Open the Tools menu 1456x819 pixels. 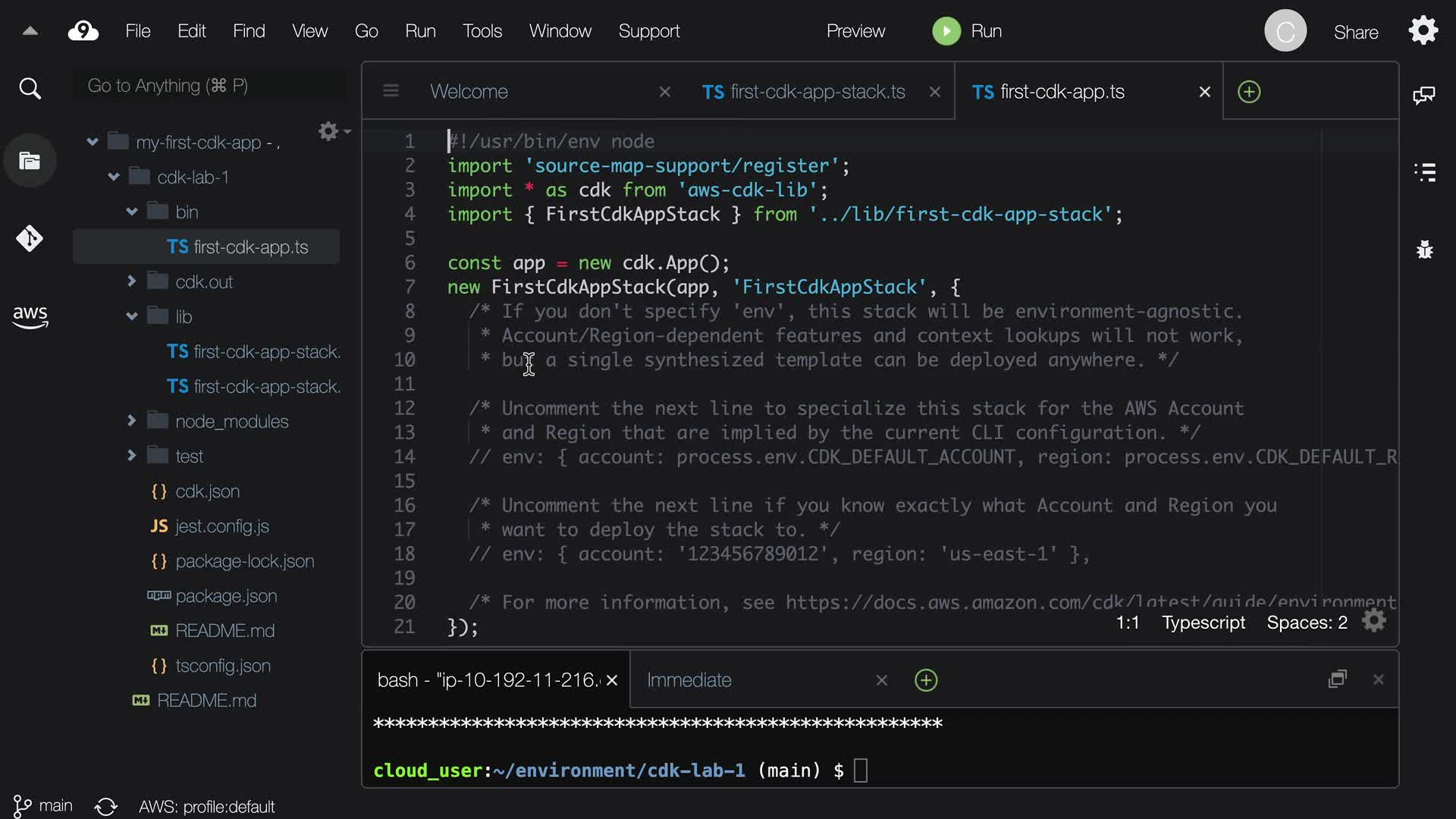(x=482, y=31)
